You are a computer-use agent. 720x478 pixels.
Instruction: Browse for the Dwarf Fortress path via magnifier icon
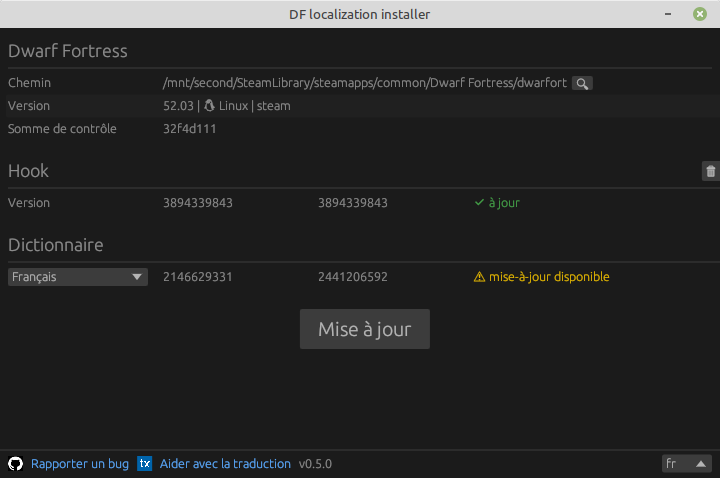(x=582, y=83)
